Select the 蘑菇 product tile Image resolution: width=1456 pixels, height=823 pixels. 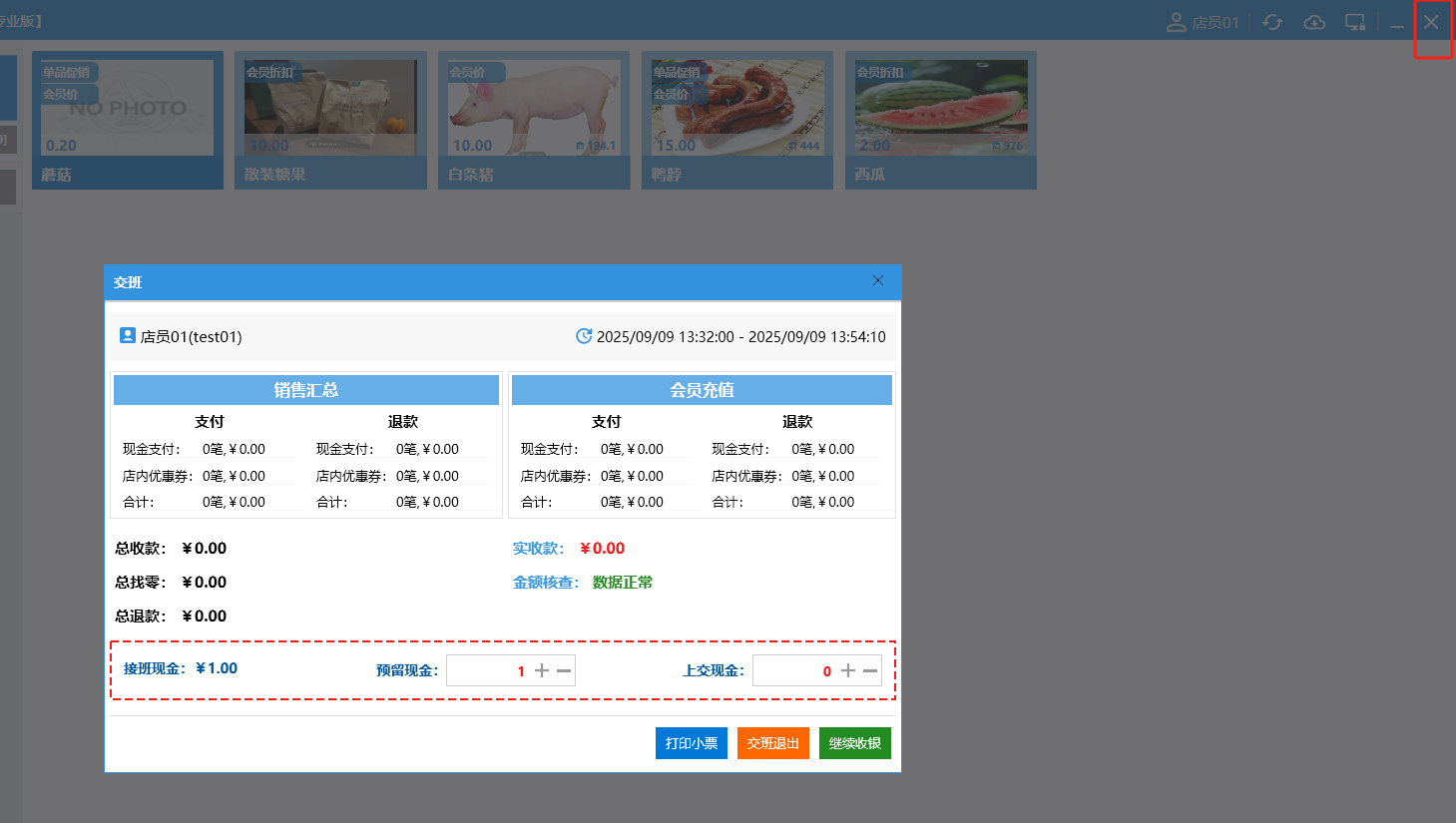pos(128,120)
